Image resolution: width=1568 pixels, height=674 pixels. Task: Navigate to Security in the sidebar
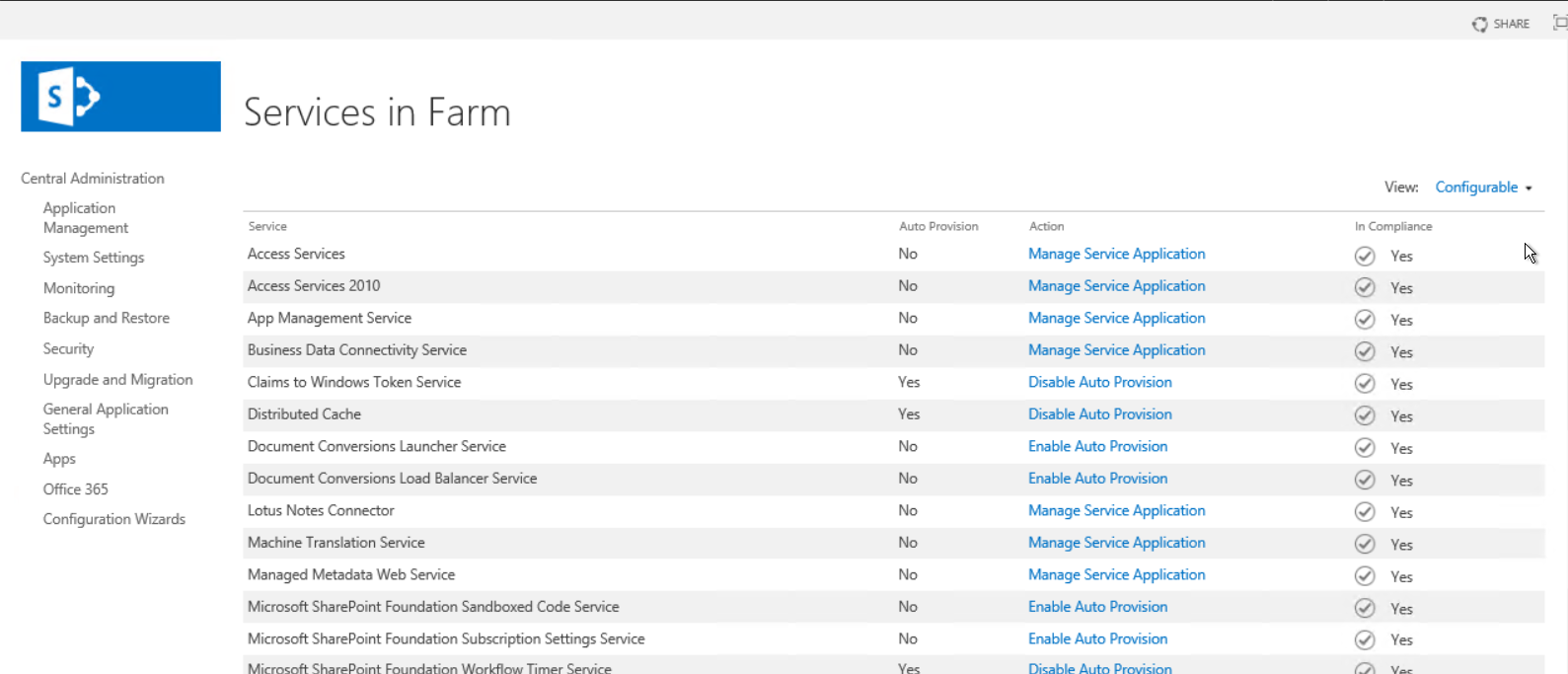(x=68, y=348)
